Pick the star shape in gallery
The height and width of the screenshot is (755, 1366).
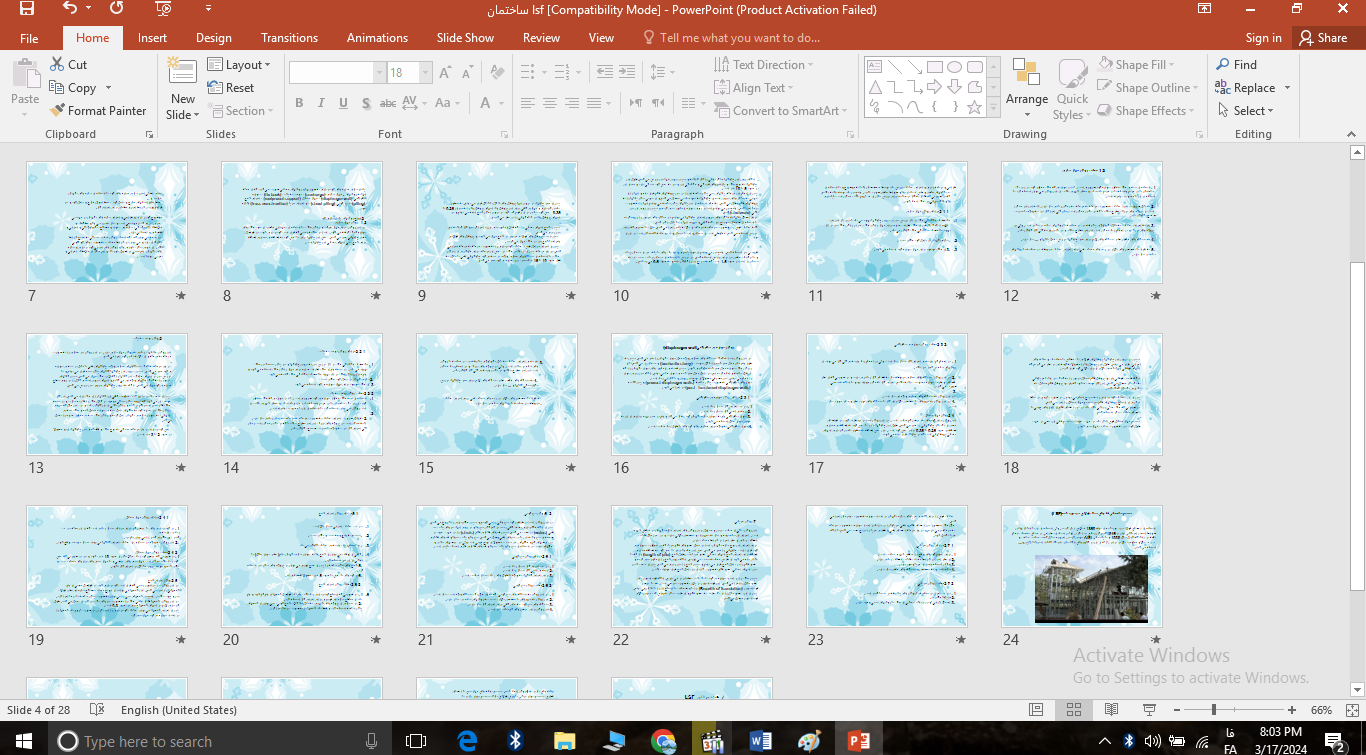[x=975, y=107]
